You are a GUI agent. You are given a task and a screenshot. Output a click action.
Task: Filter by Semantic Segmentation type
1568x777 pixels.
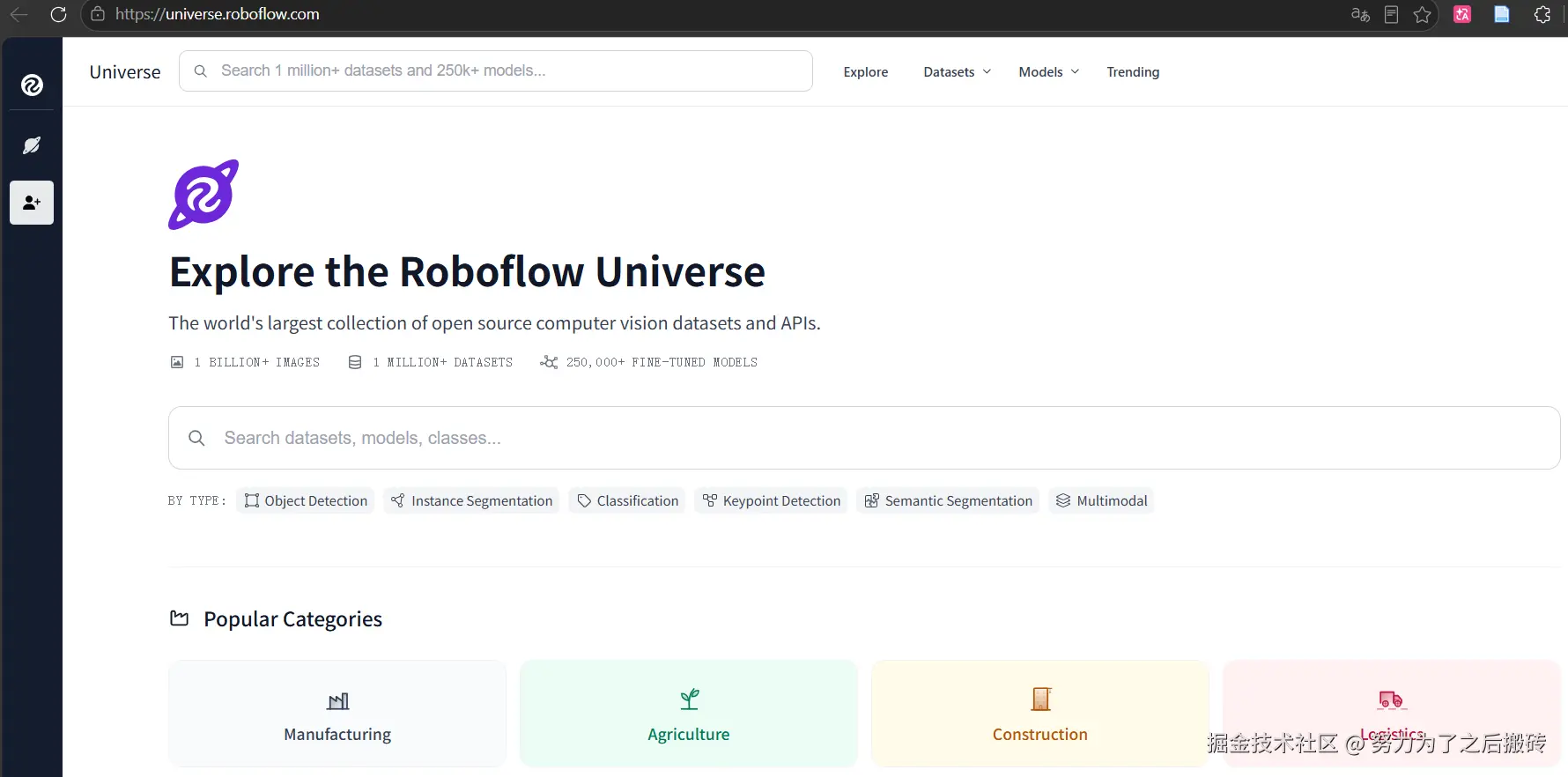[x=948, y=500]
